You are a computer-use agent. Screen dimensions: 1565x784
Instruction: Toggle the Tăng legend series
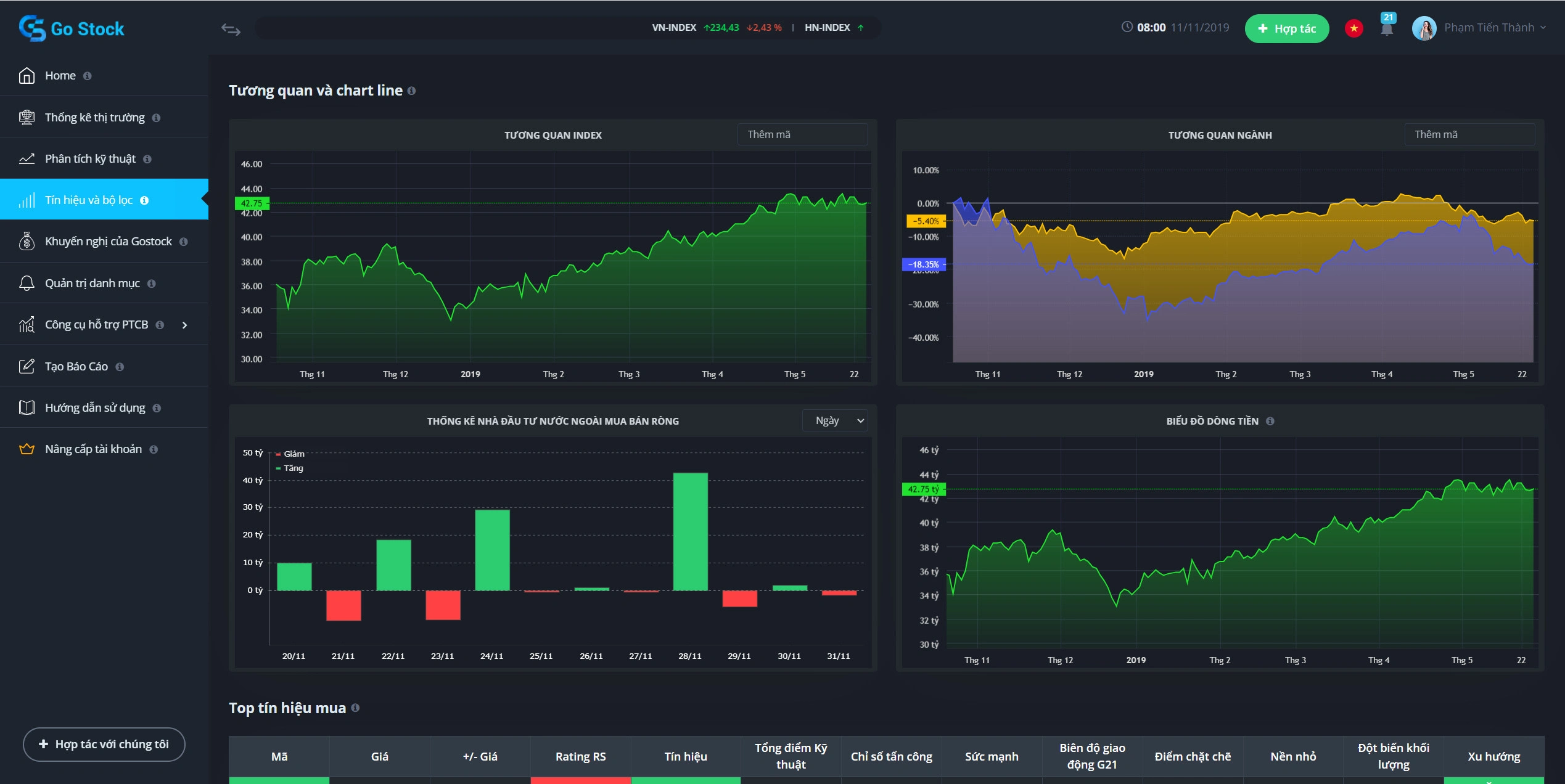[290, 468]
